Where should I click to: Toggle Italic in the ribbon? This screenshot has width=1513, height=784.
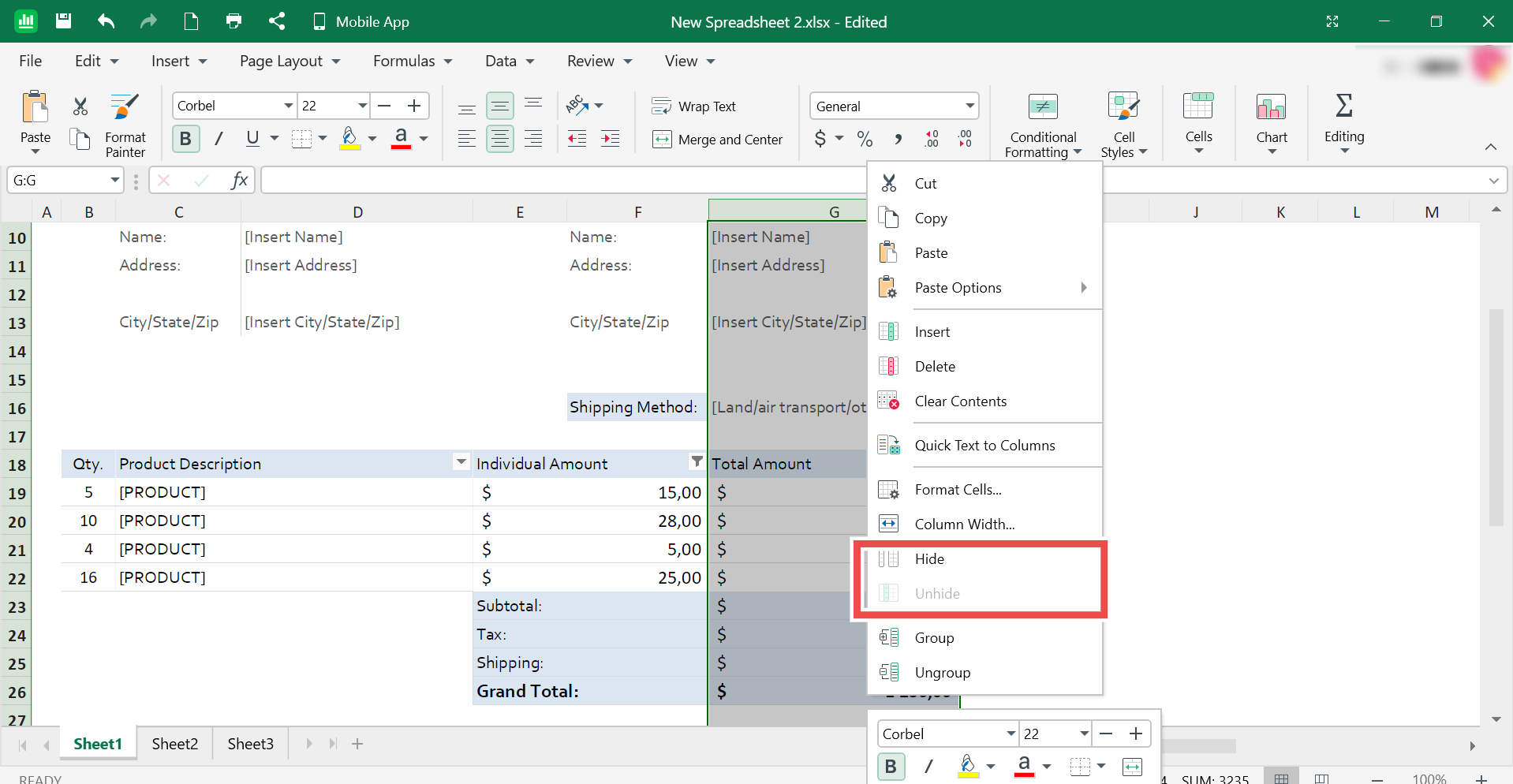pos(219,139)
